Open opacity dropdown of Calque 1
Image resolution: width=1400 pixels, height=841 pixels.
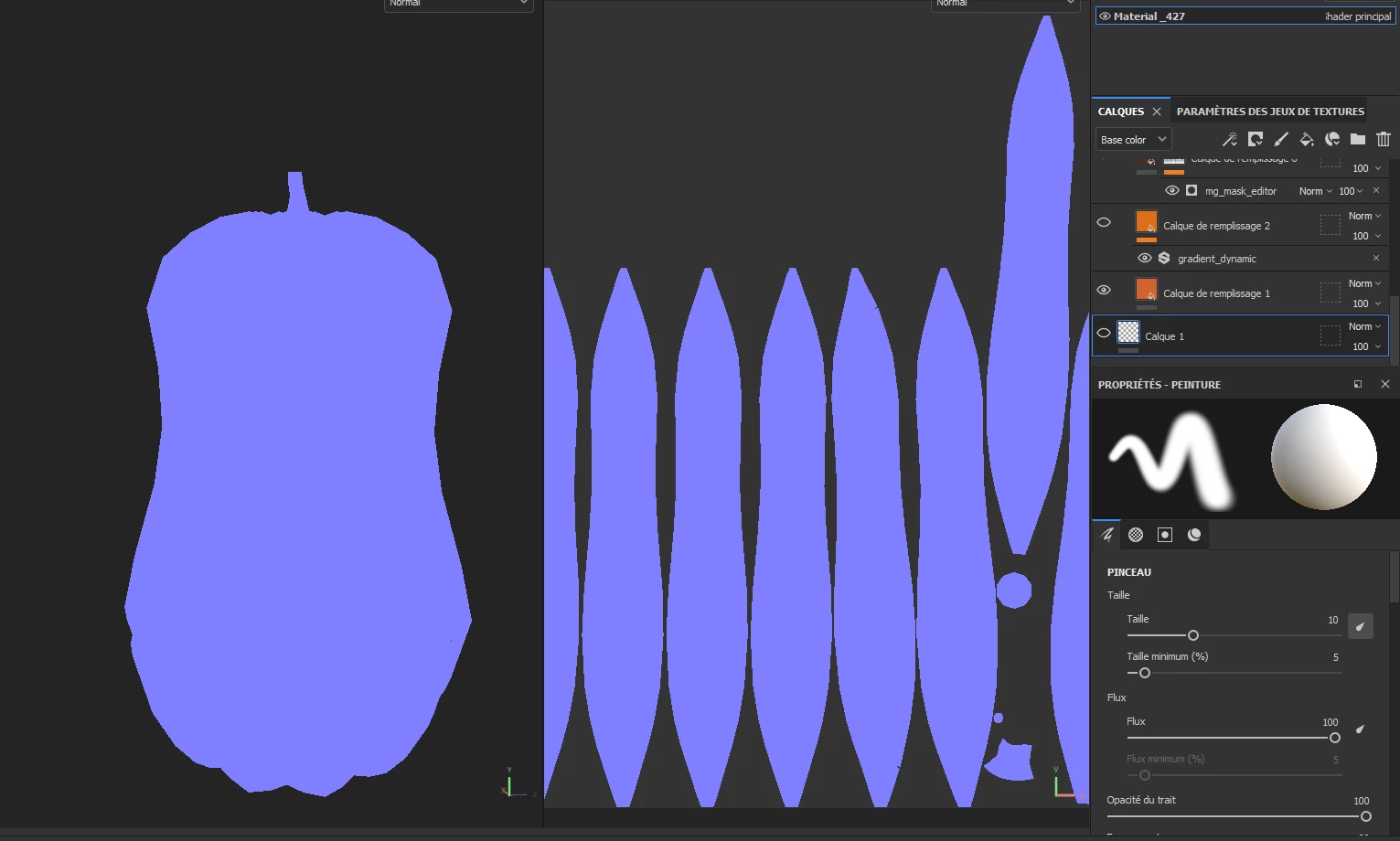pos(1366,346)
